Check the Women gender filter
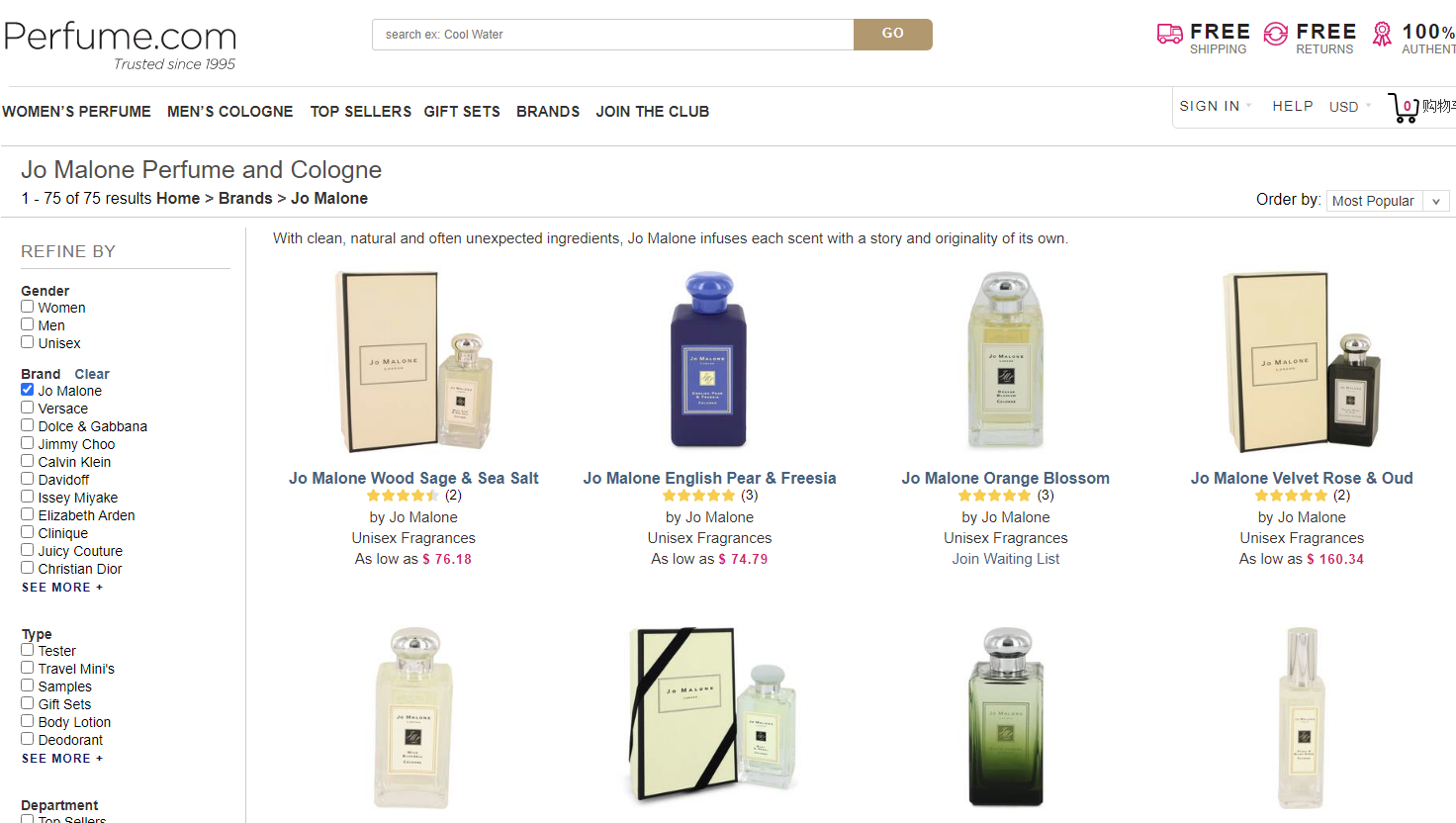Image resolution: width=1456 pixels, height=823 pixels. pos(28,307)
